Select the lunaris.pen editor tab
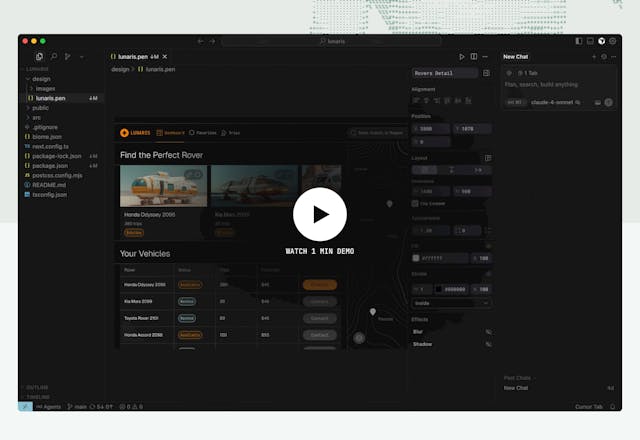The width and height of the screenshot is (640, 440). click(x=137, y=57)
